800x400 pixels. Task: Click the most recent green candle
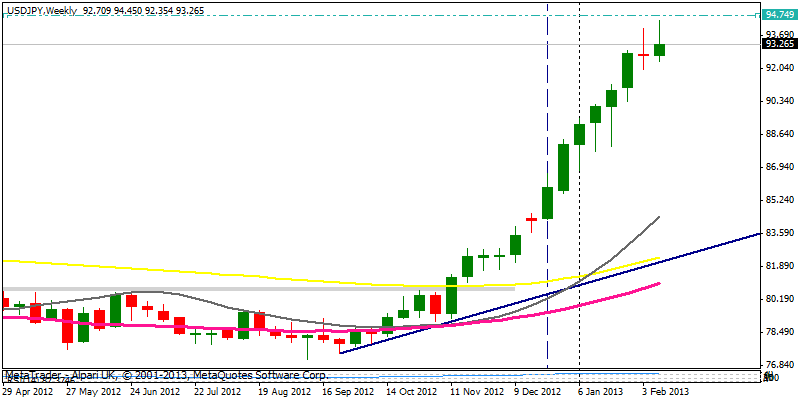659,50
